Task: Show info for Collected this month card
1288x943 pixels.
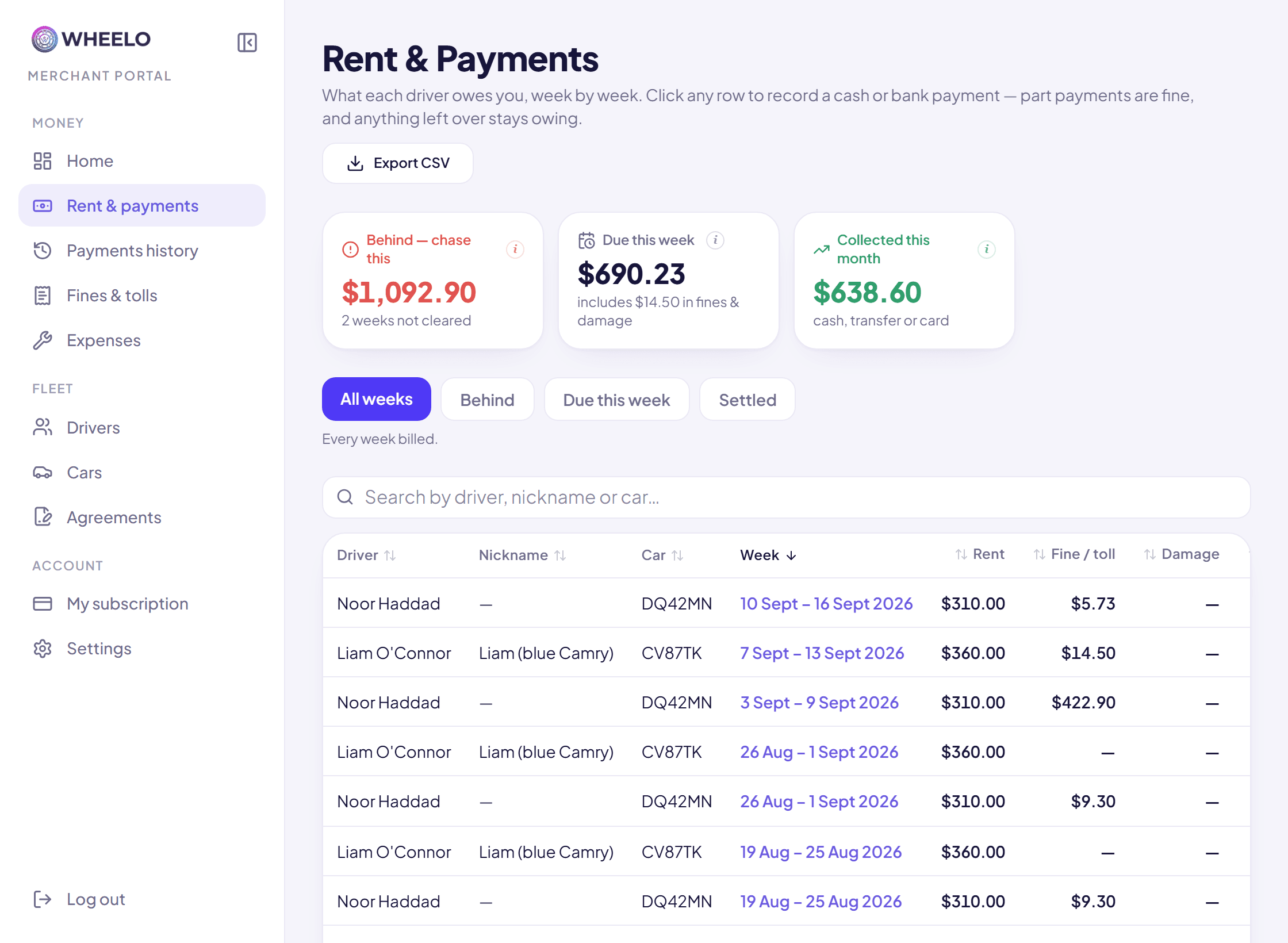Action: (987, 249)
